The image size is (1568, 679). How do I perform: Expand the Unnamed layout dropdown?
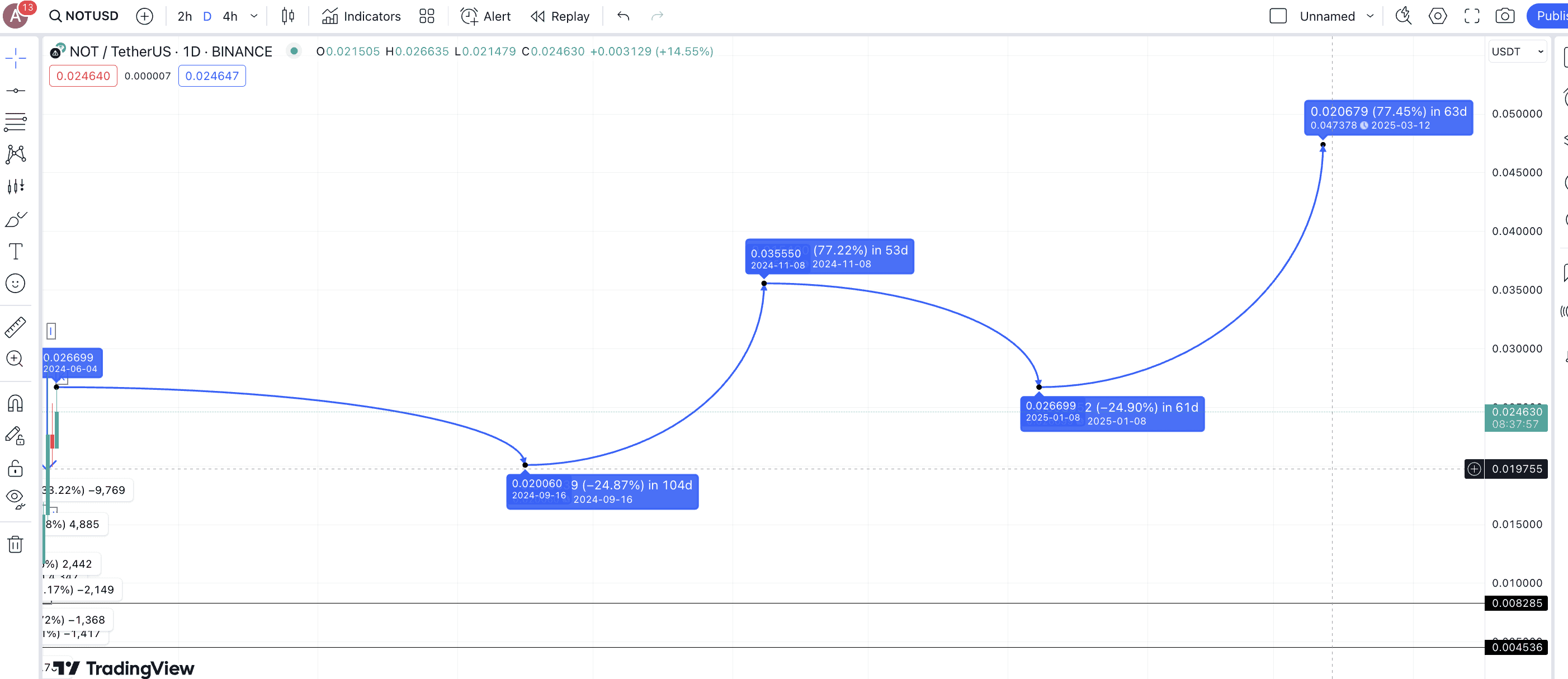point(1370,16)
